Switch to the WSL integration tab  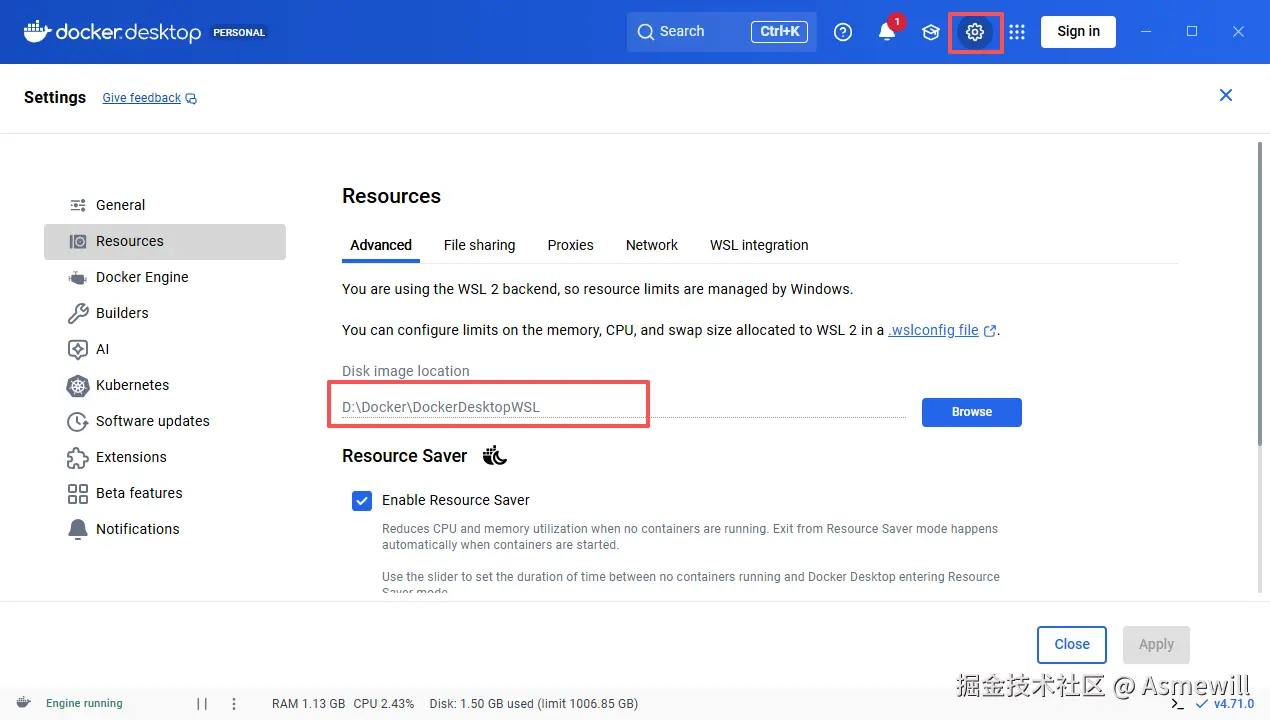(x=759, y=245)
